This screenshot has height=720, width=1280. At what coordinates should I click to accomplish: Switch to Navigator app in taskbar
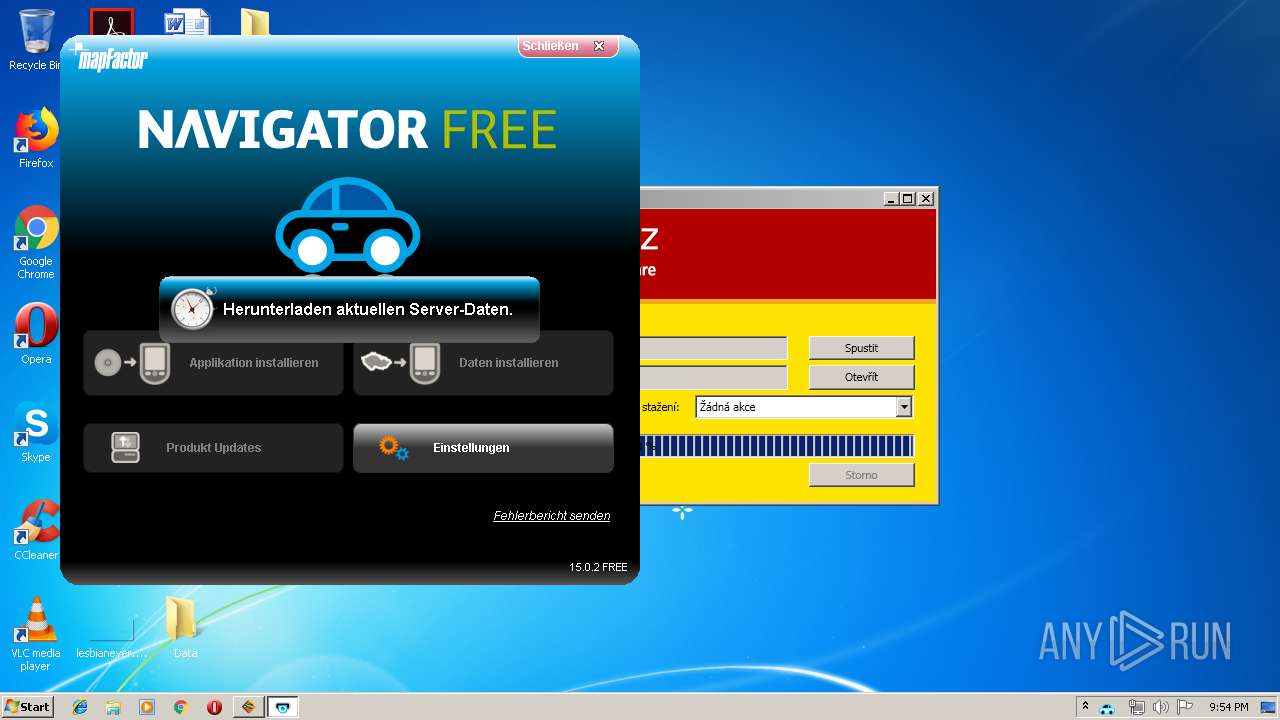pos(282,707)
